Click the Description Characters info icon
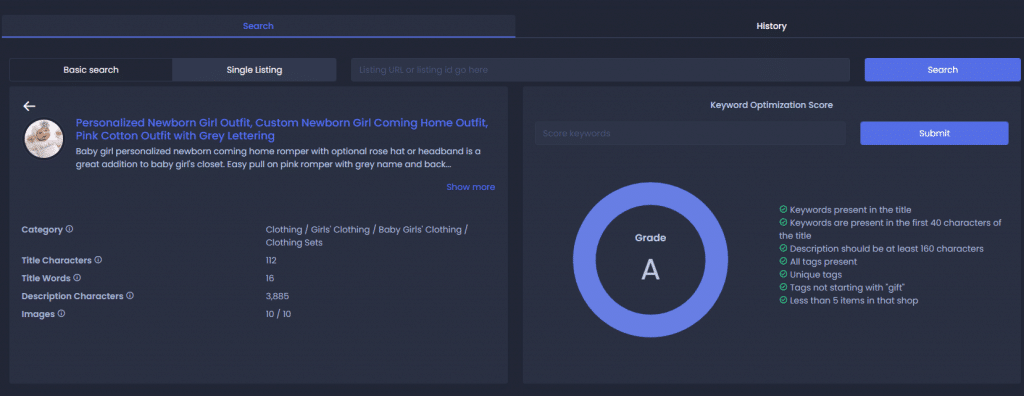Viewport: 1024px width, 396px height. click(x=130, y=296)
